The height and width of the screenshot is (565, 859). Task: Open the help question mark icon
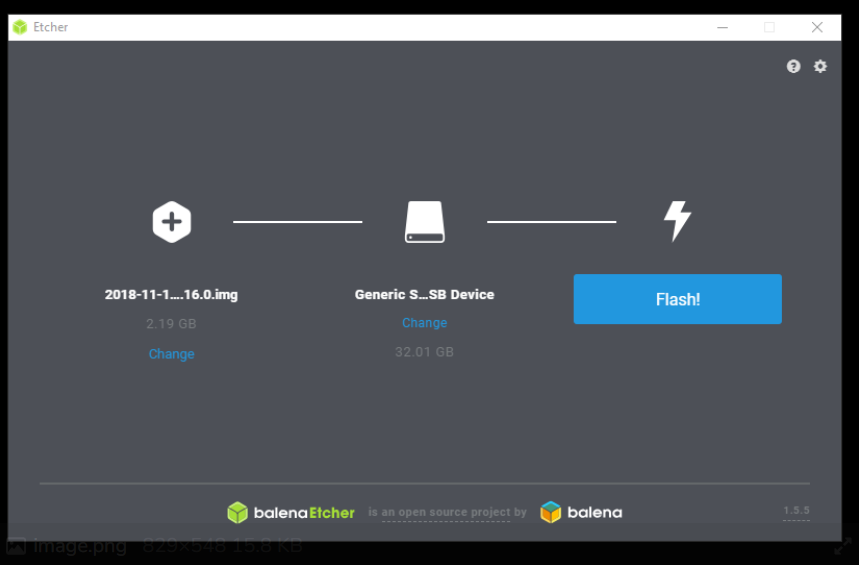coord(793,66)
